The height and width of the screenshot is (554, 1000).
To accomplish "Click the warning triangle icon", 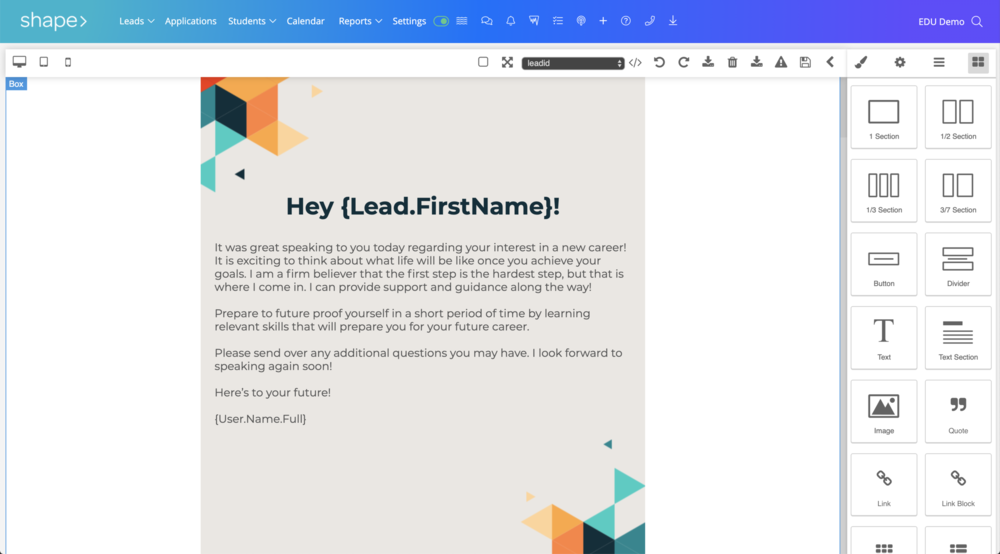I will 781,62.
